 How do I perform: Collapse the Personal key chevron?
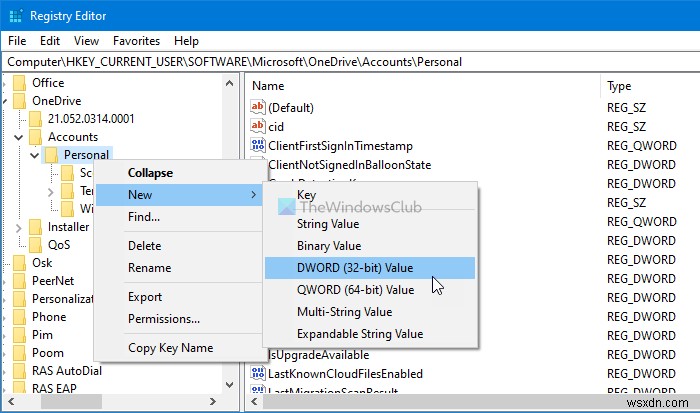35,155
